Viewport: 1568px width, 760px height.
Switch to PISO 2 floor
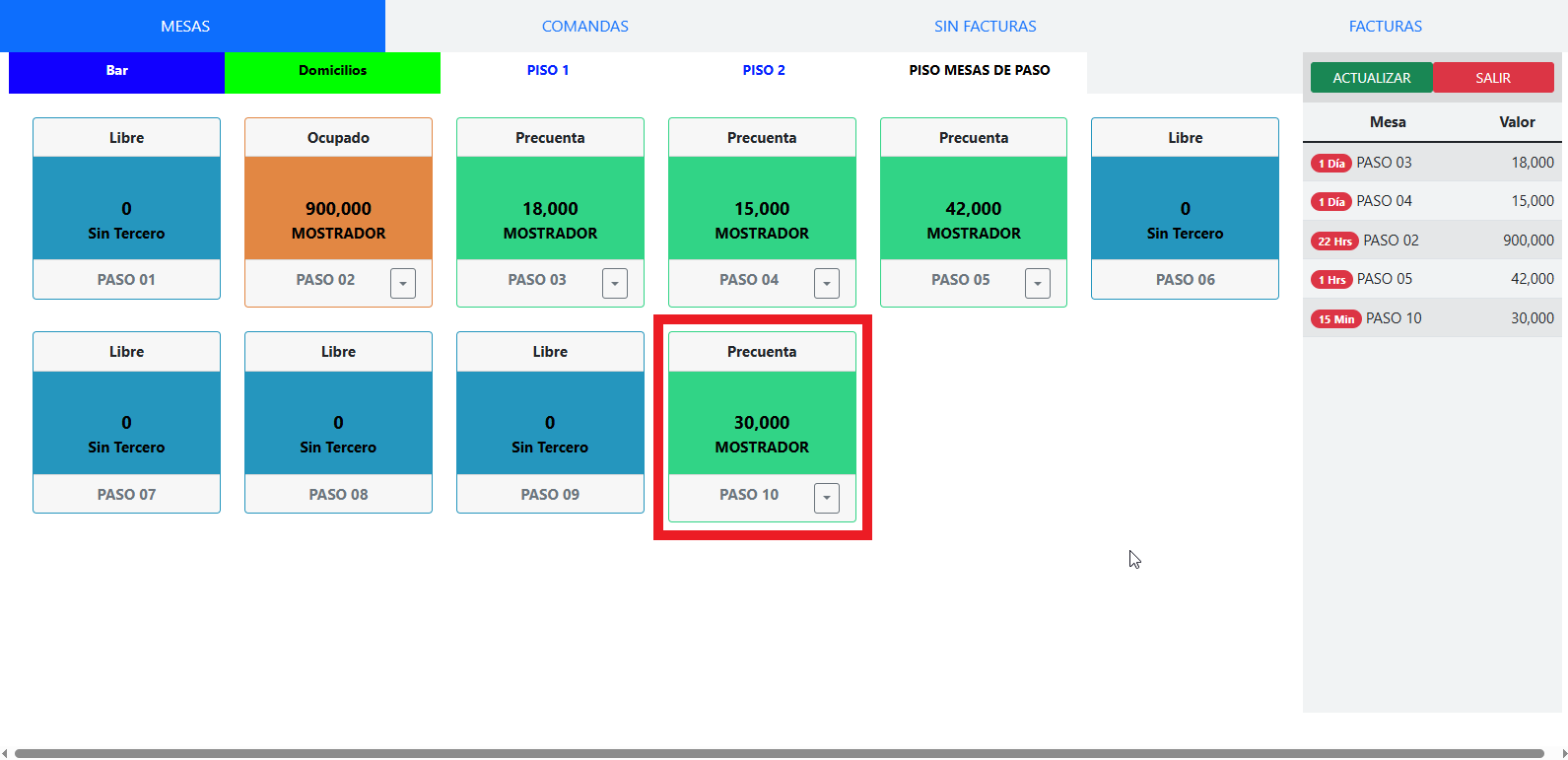pos(764,71)
